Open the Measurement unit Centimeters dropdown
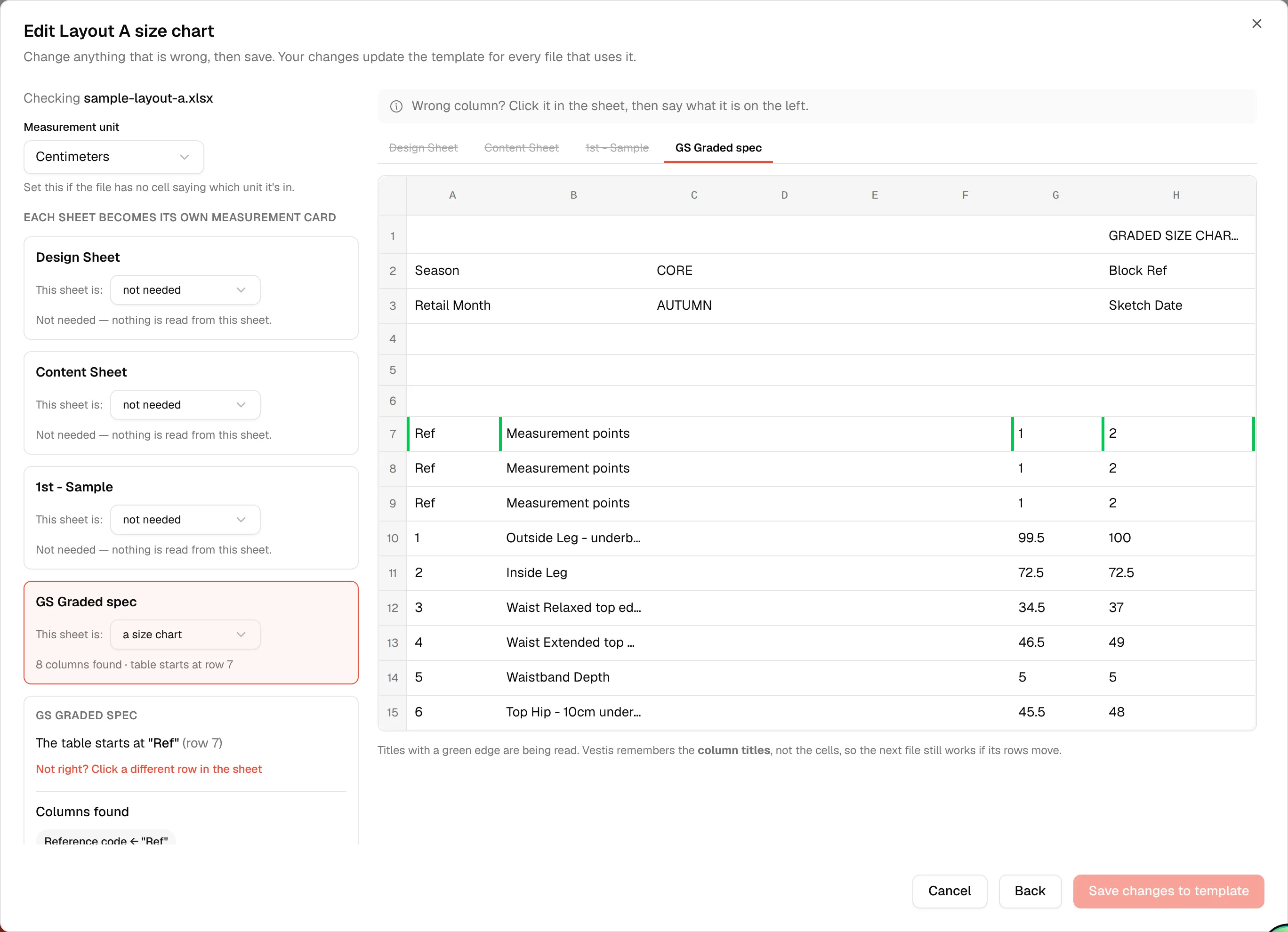Screen dimensions: 1288x932 [113, 157]
